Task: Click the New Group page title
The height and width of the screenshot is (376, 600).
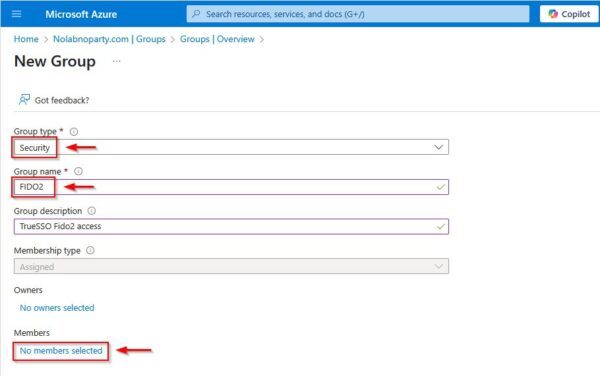Action: (55, 62)
